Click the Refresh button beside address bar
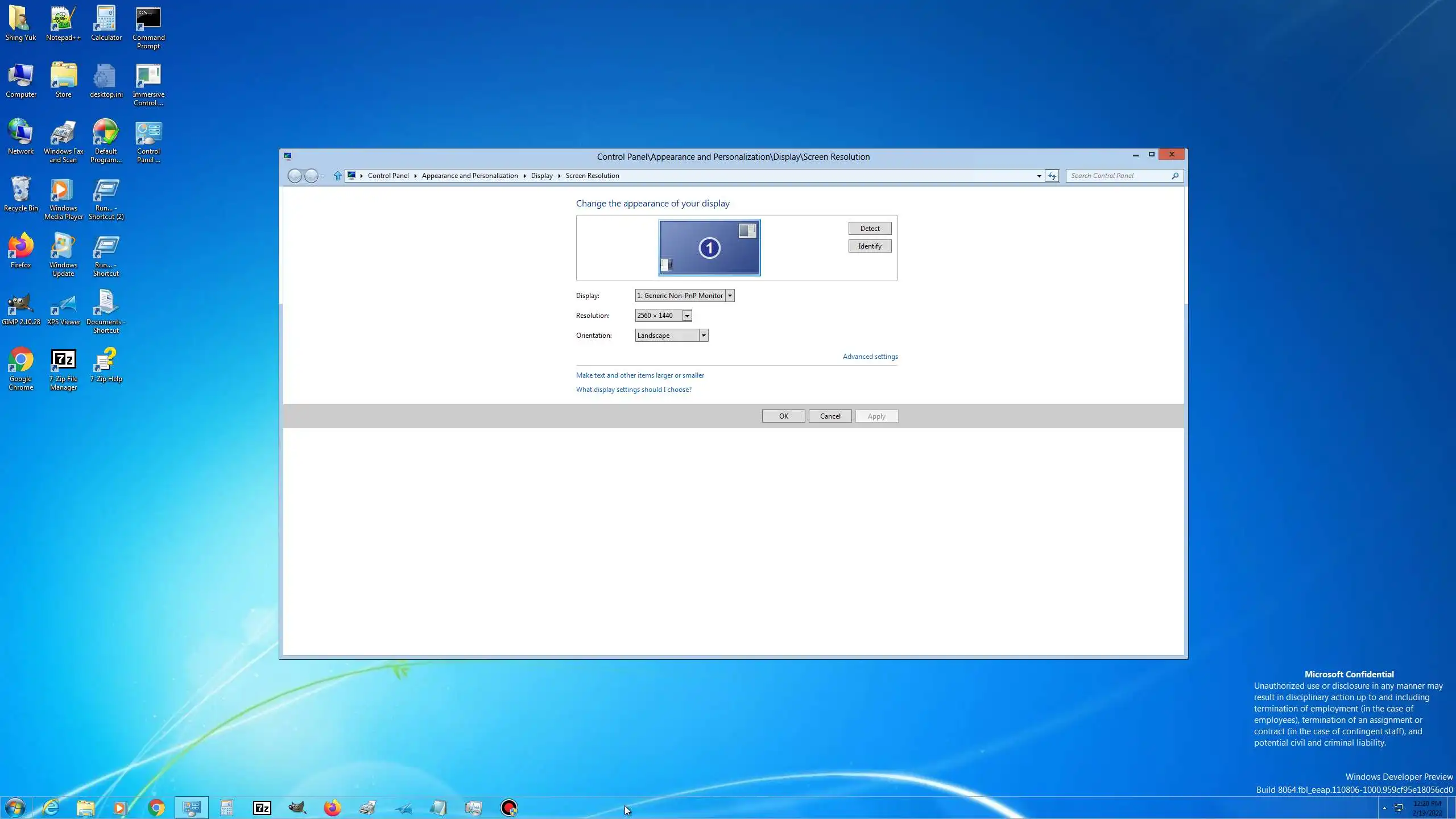Screen dimensions: 1456x819 point(1052,176)
